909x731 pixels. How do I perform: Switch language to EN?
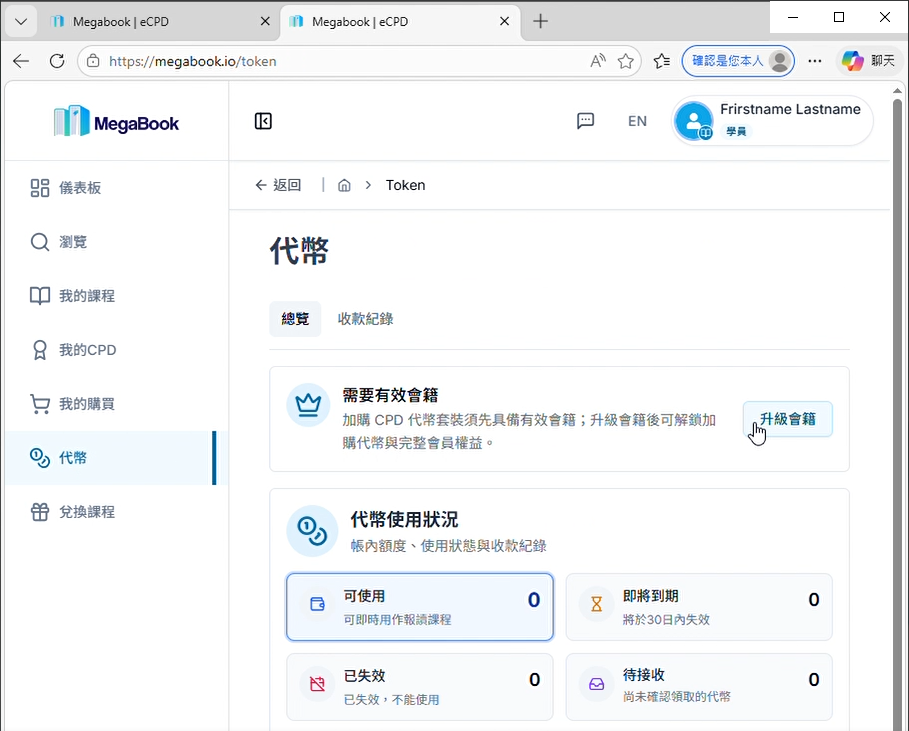coord(637,121)
